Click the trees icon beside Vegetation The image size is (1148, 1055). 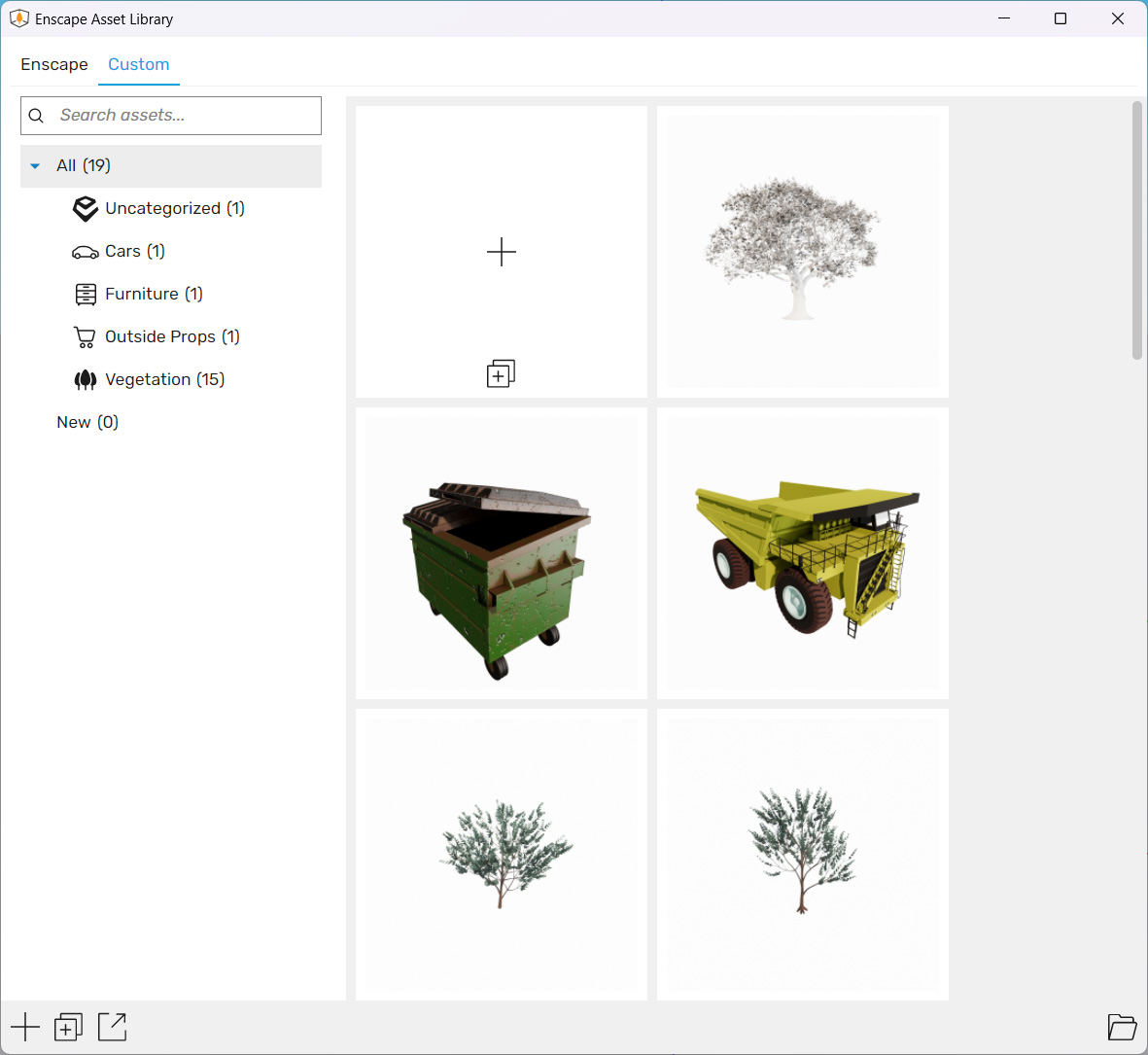point(86,379)
